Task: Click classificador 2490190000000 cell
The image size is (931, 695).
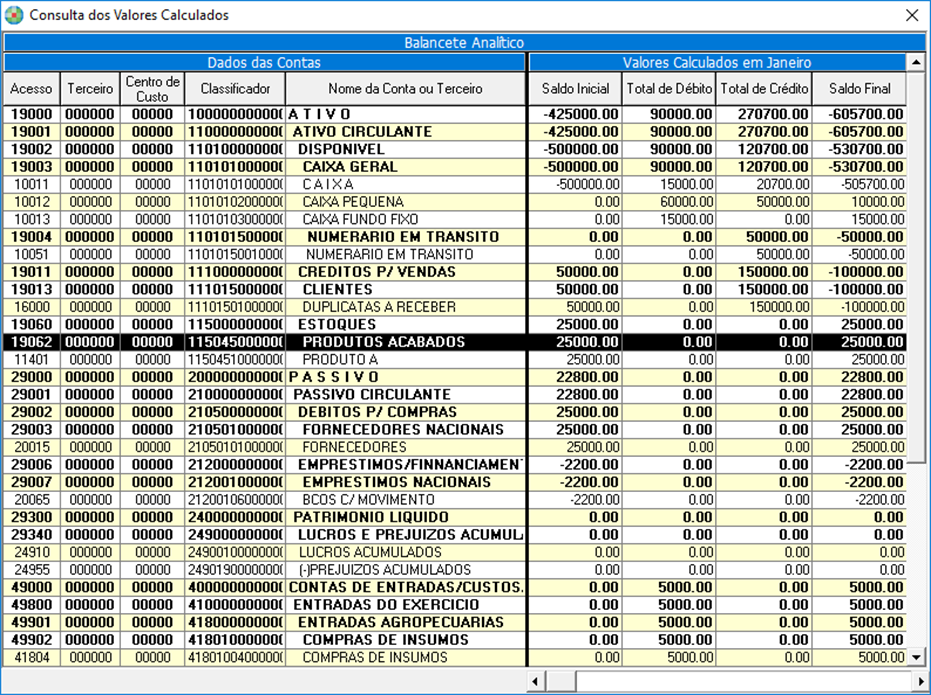Action: pos(235,570)
